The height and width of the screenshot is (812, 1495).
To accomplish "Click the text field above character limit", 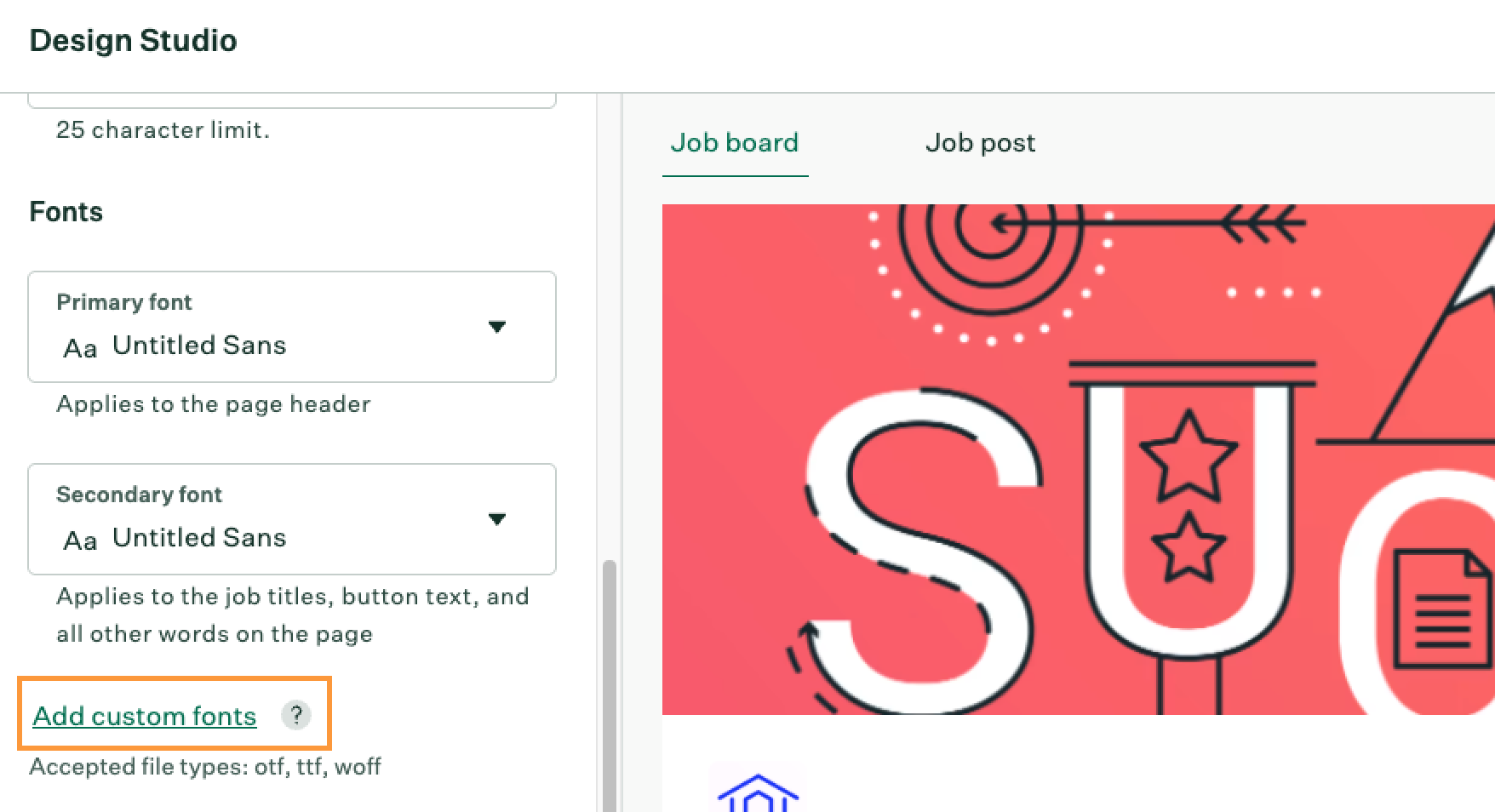I will (x=292, y=100).
